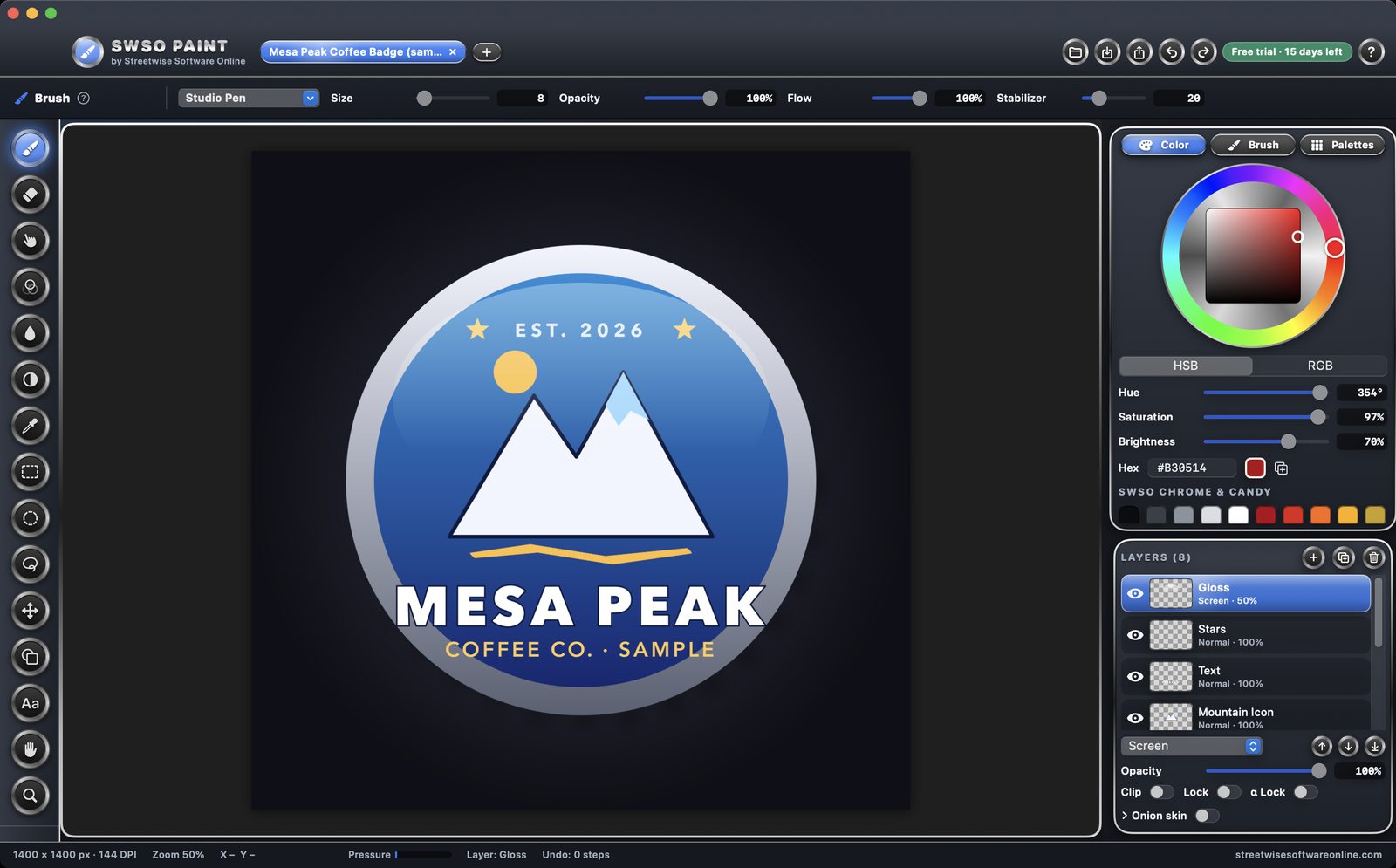Click the Undo arrow icon
1396x868 pixels.
1171,52
